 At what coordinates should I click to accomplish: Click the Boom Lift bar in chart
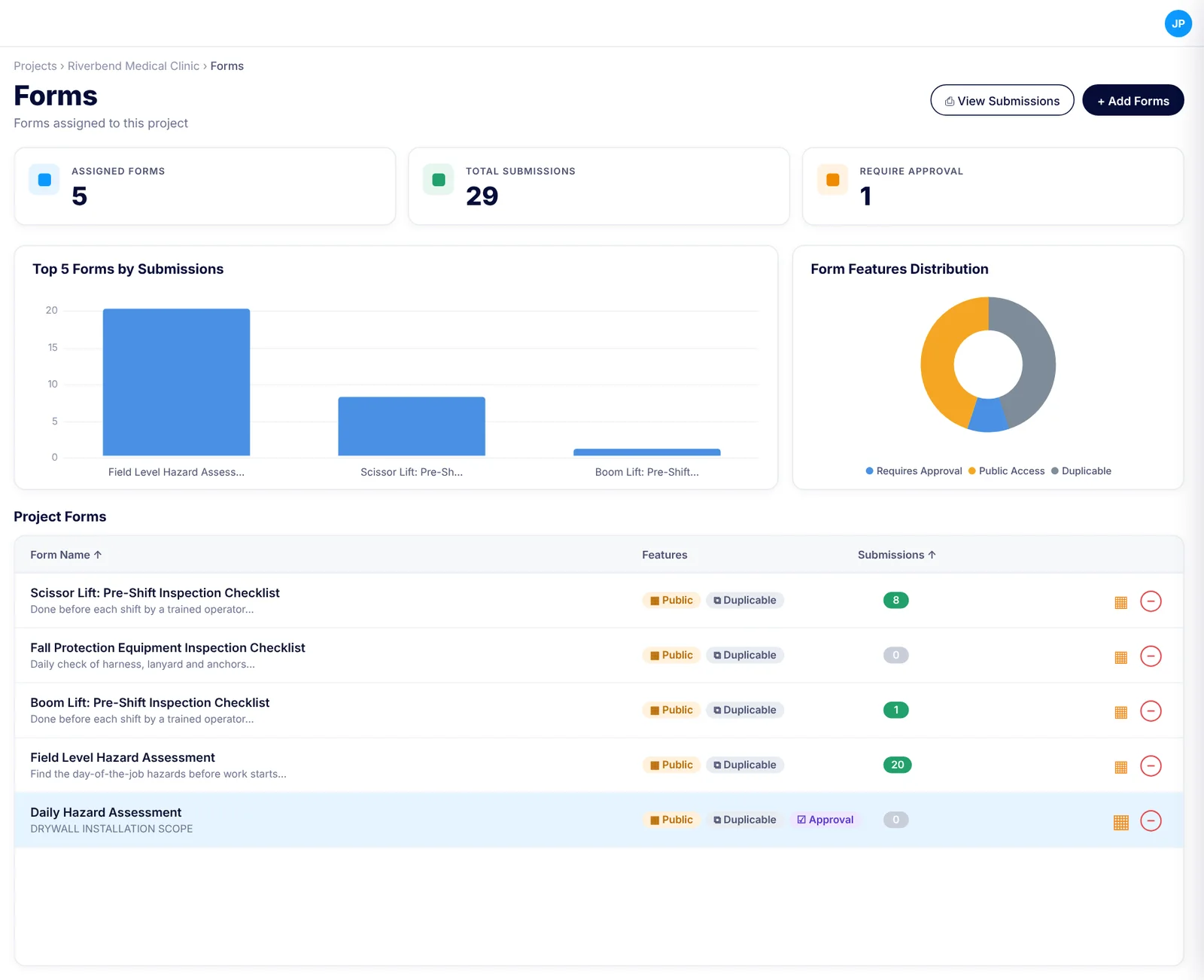coord(647,452)
